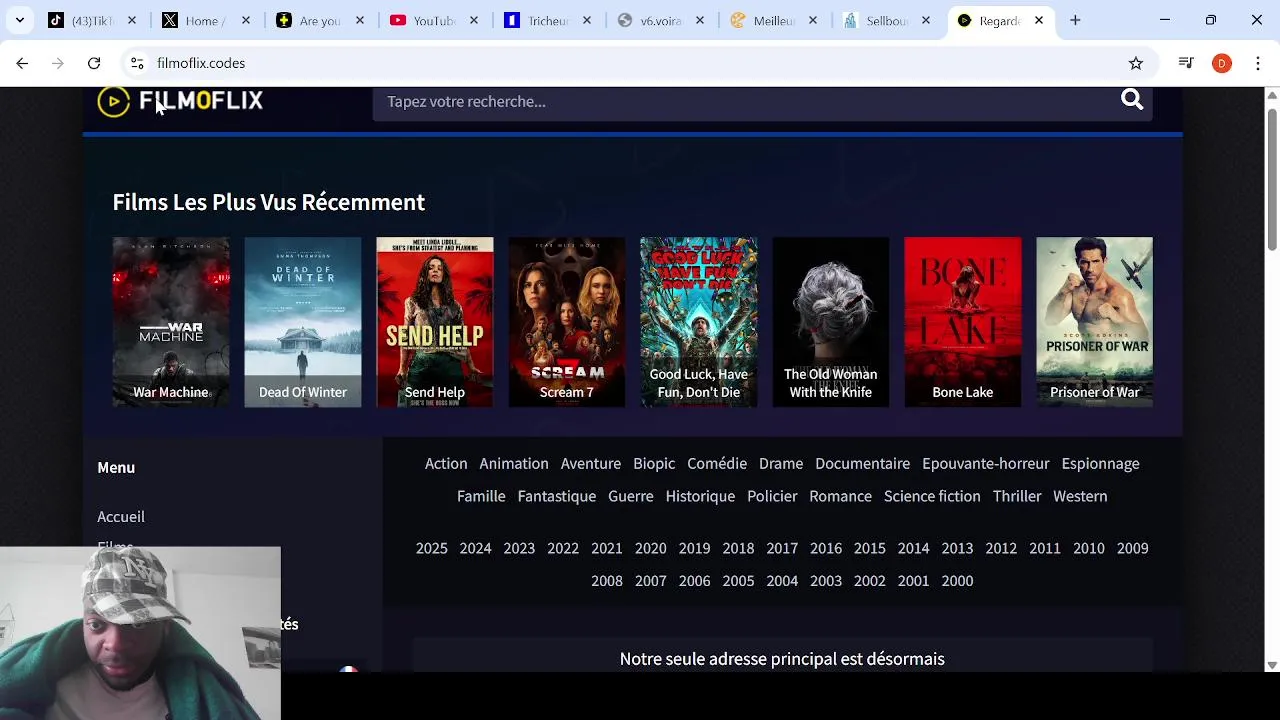Select the Action genre

click(446, 463)
